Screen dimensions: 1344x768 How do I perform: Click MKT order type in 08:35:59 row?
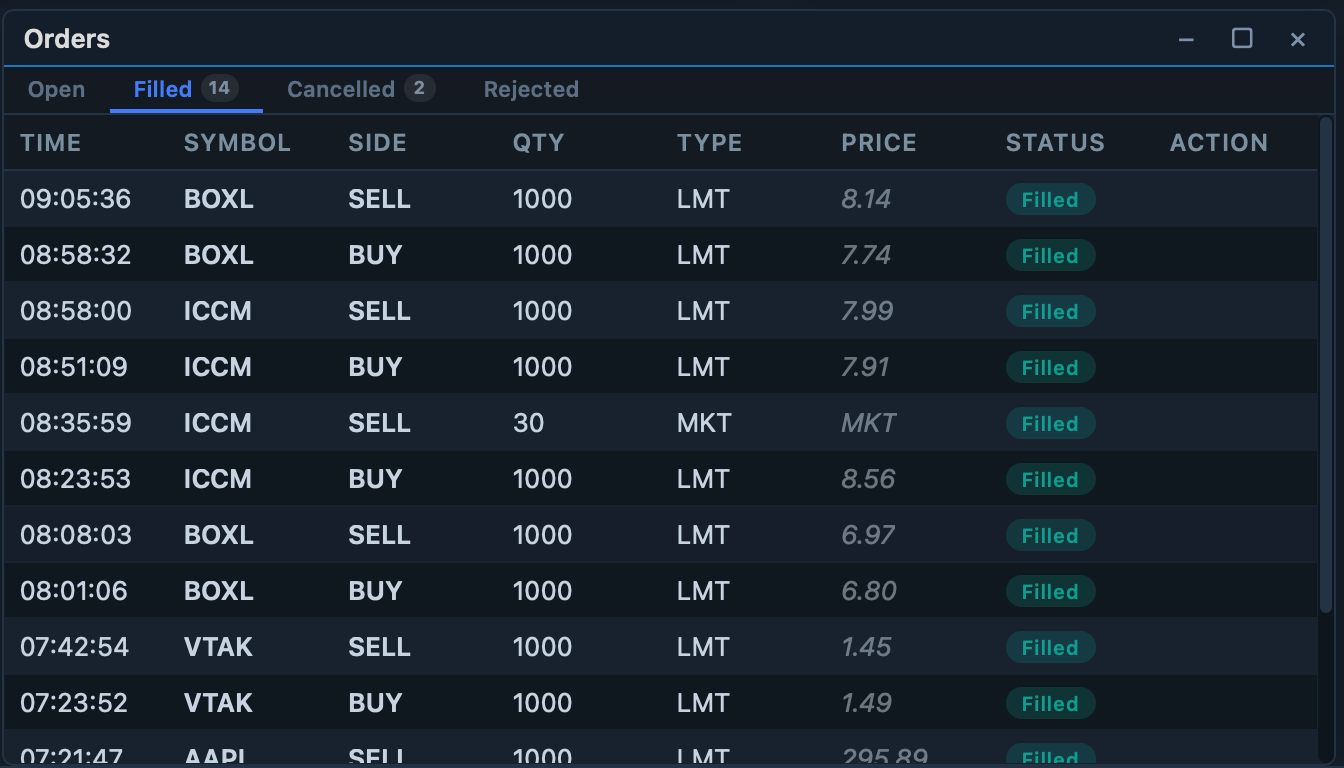tap(704, 423)
